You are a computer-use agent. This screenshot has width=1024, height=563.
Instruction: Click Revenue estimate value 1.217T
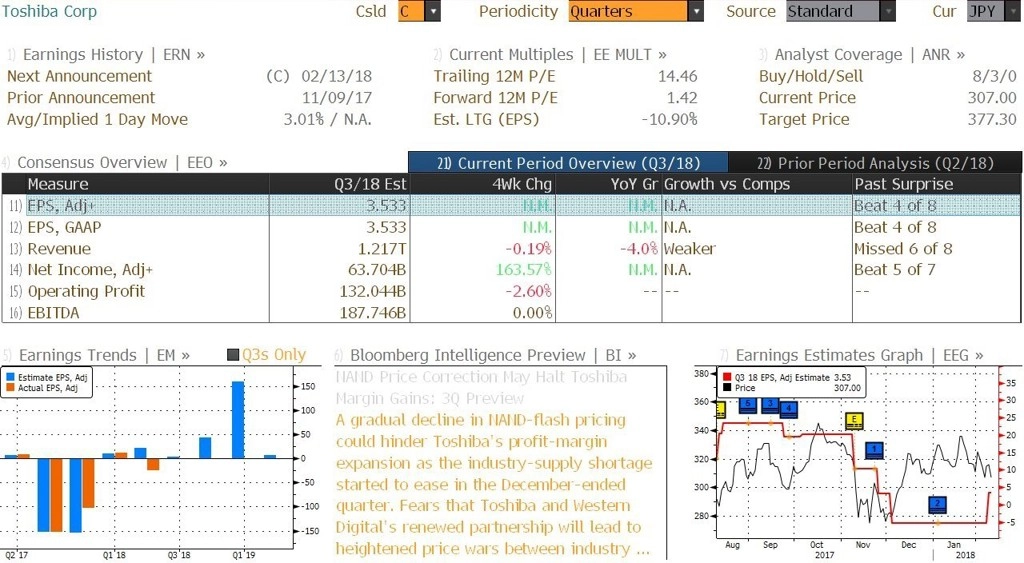point(382,249)
